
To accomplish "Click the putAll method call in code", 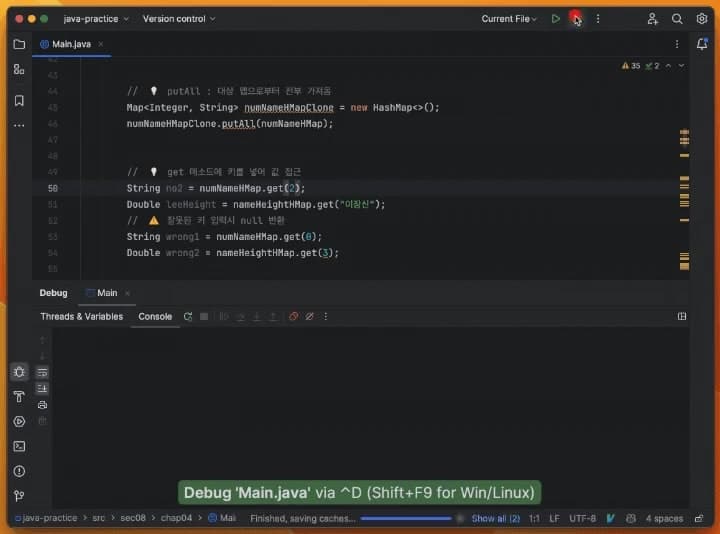I will [238, 124].
